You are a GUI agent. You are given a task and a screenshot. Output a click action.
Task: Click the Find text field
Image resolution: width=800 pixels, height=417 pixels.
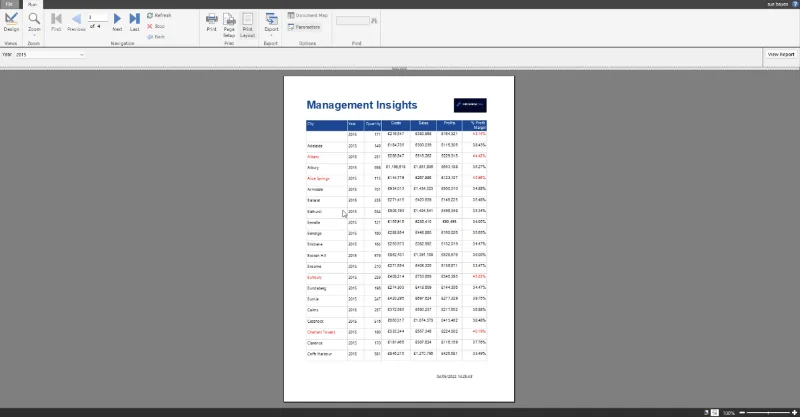tap(353, 21)
